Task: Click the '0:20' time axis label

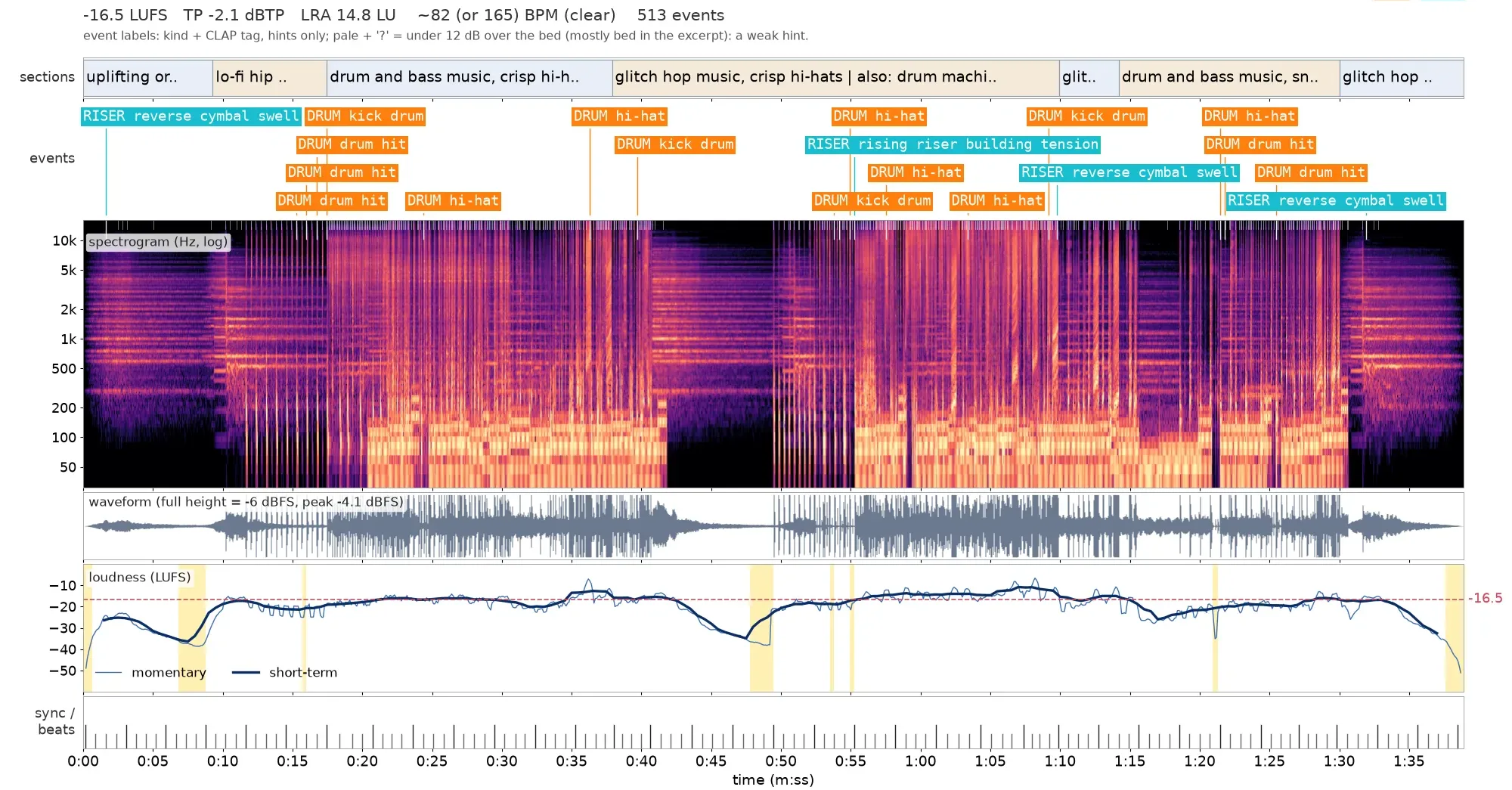Action: tap(362, 761)
